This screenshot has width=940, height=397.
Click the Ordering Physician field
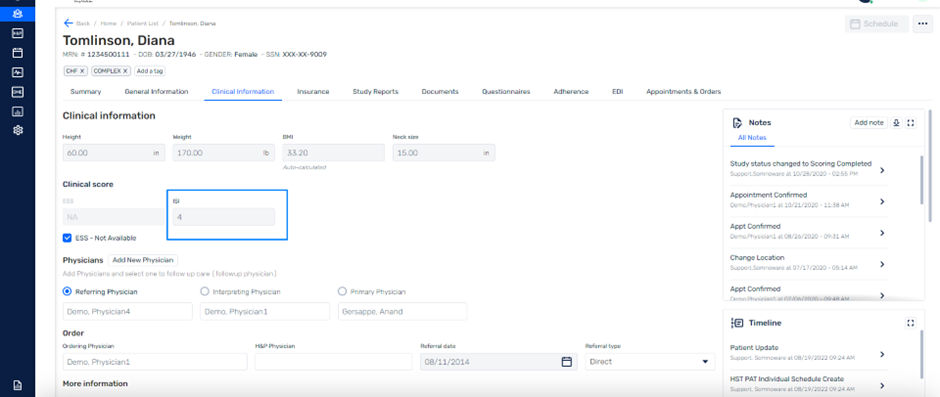tap(155, 362)
